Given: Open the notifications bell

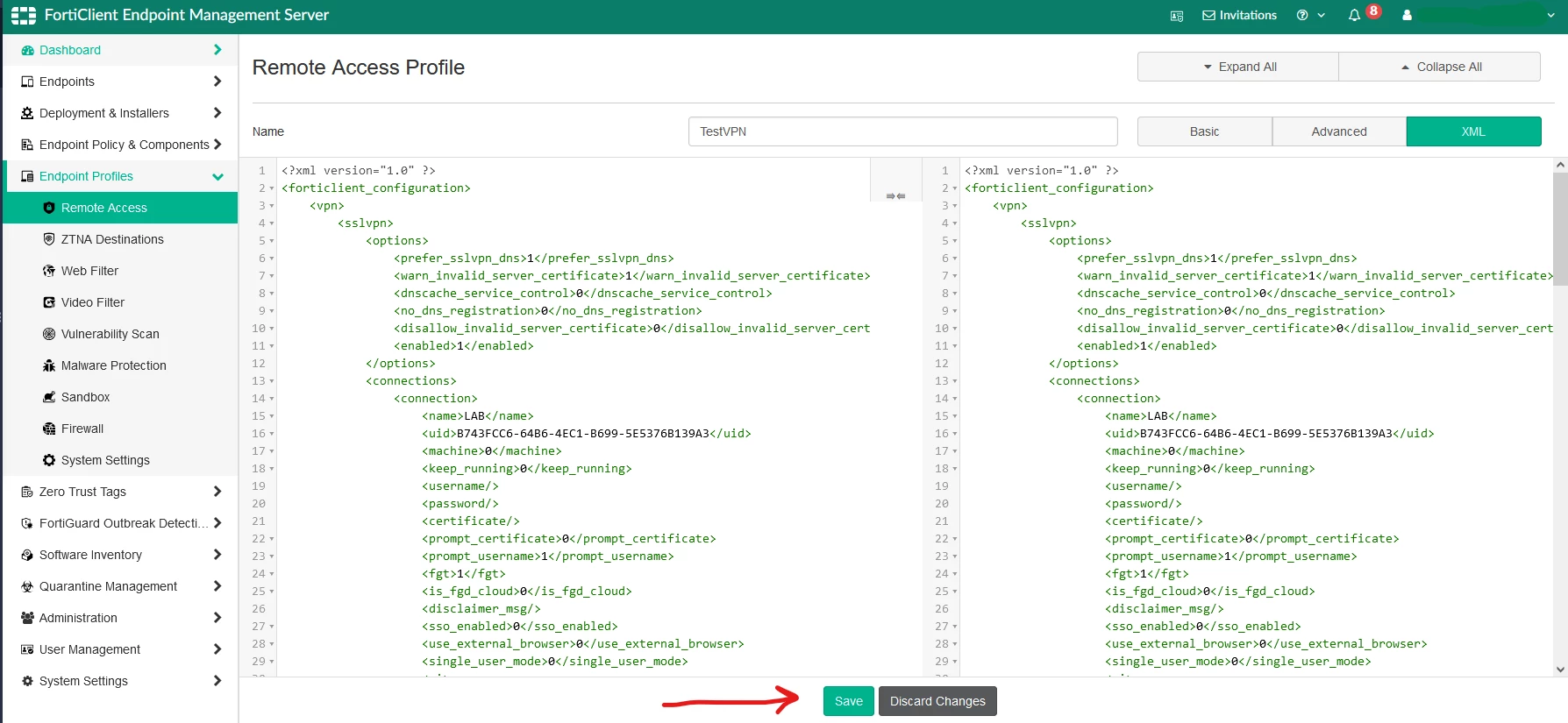Looking at the screenshot, I should 1355,16.
